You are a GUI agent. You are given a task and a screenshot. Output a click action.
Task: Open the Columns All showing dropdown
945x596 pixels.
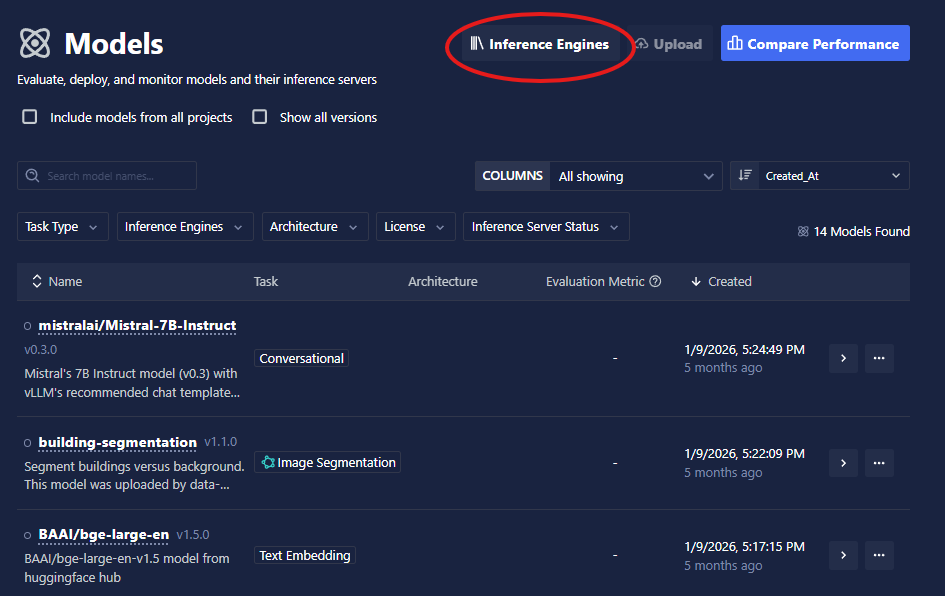[x=635, y=176]
